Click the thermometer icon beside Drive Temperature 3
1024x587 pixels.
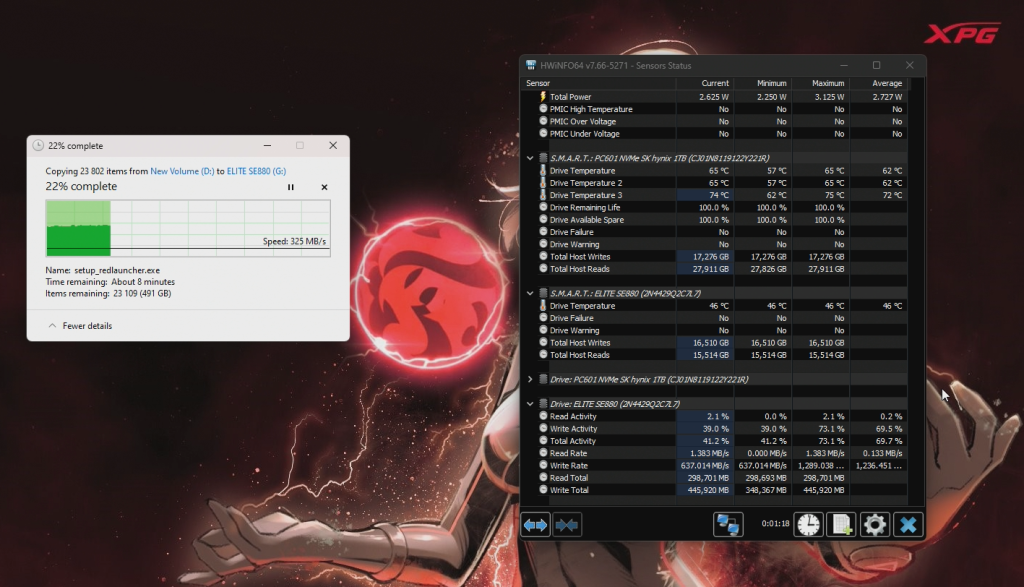[543, 195]
